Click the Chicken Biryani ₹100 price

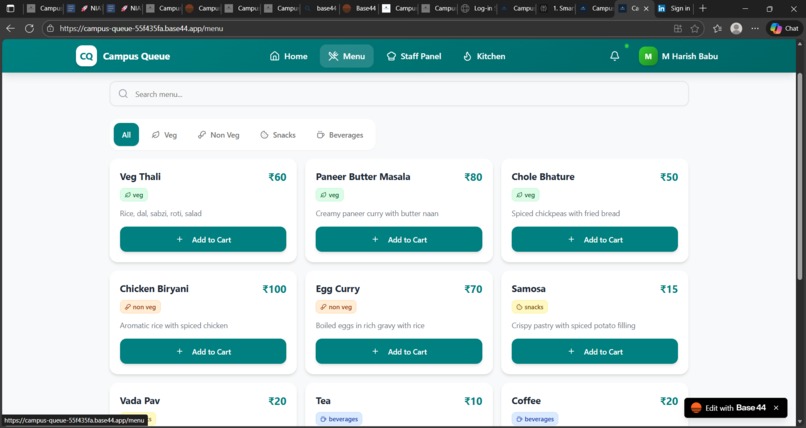click(274, 289)
